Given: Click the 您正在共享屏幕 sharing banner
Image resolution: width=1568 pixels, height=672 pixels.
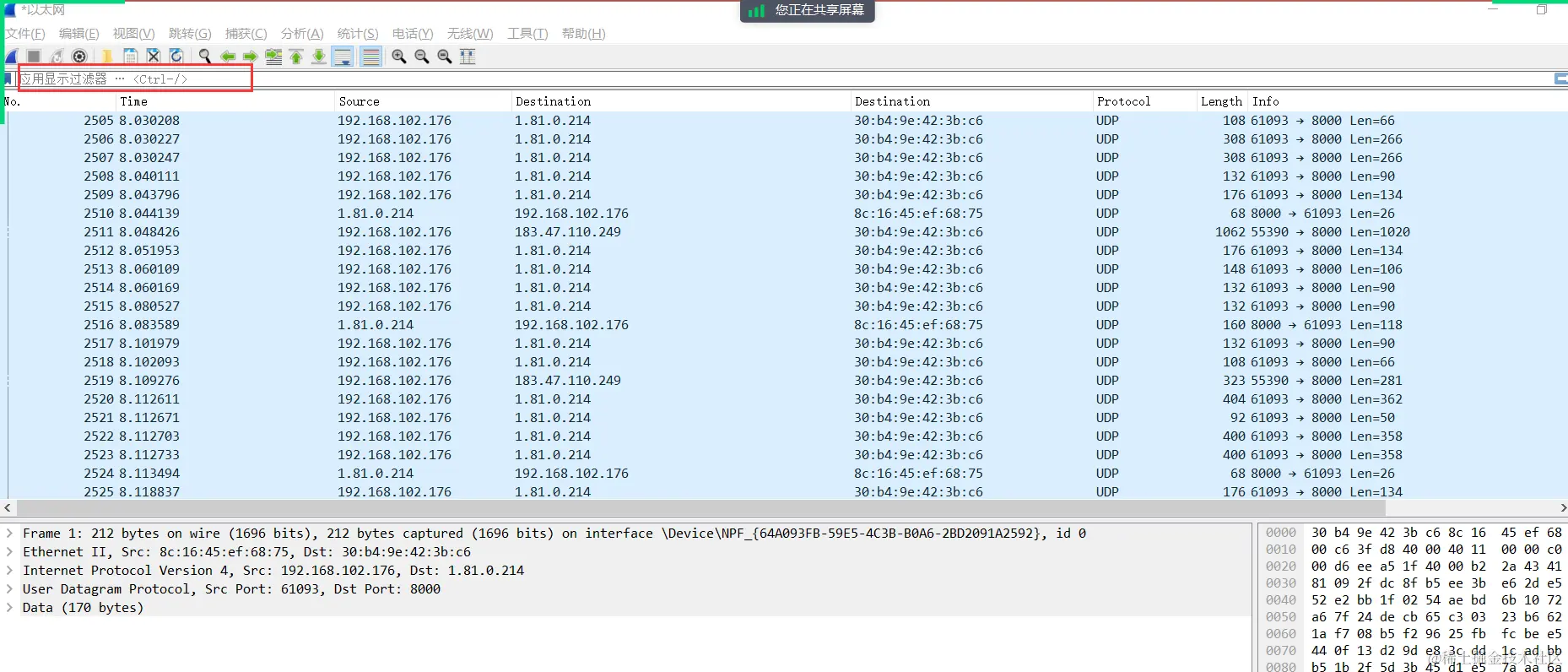Looking at the screenshot, I should pyautogui.click(x=808, y=10).
